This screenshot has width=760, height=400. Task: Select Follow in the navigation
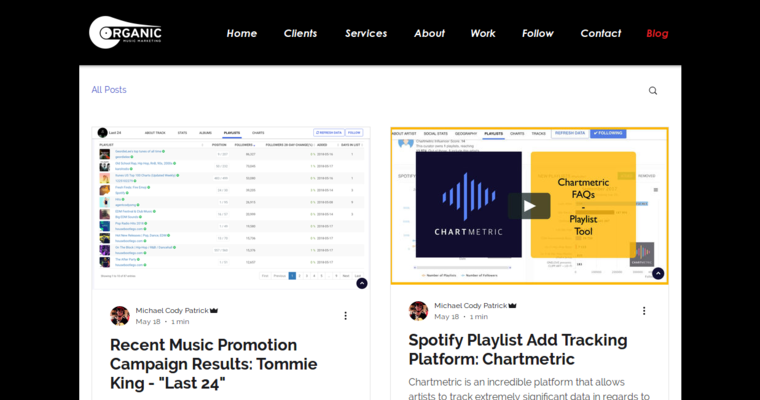coord(538,33)
